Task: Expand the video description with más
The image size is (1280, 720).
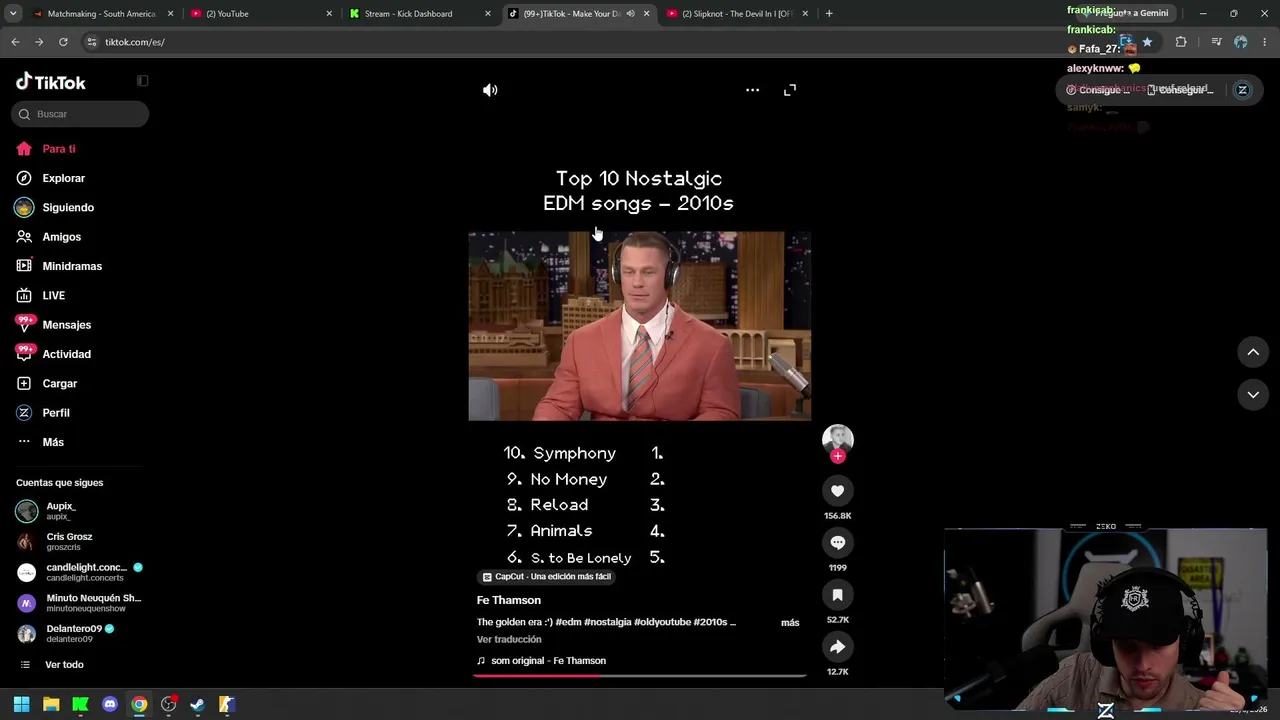Action: 790,622
